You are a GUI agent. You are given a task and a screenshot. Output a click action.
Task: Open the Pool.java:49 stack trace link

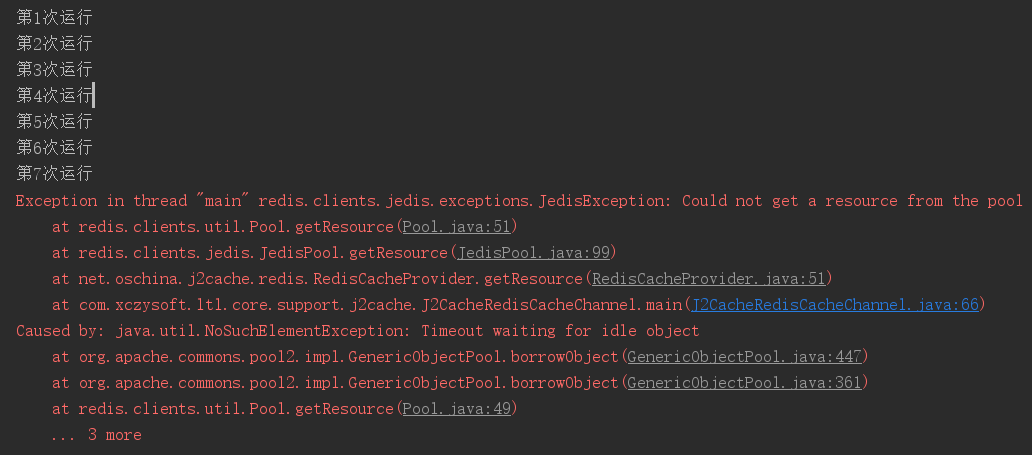point(456,409)
